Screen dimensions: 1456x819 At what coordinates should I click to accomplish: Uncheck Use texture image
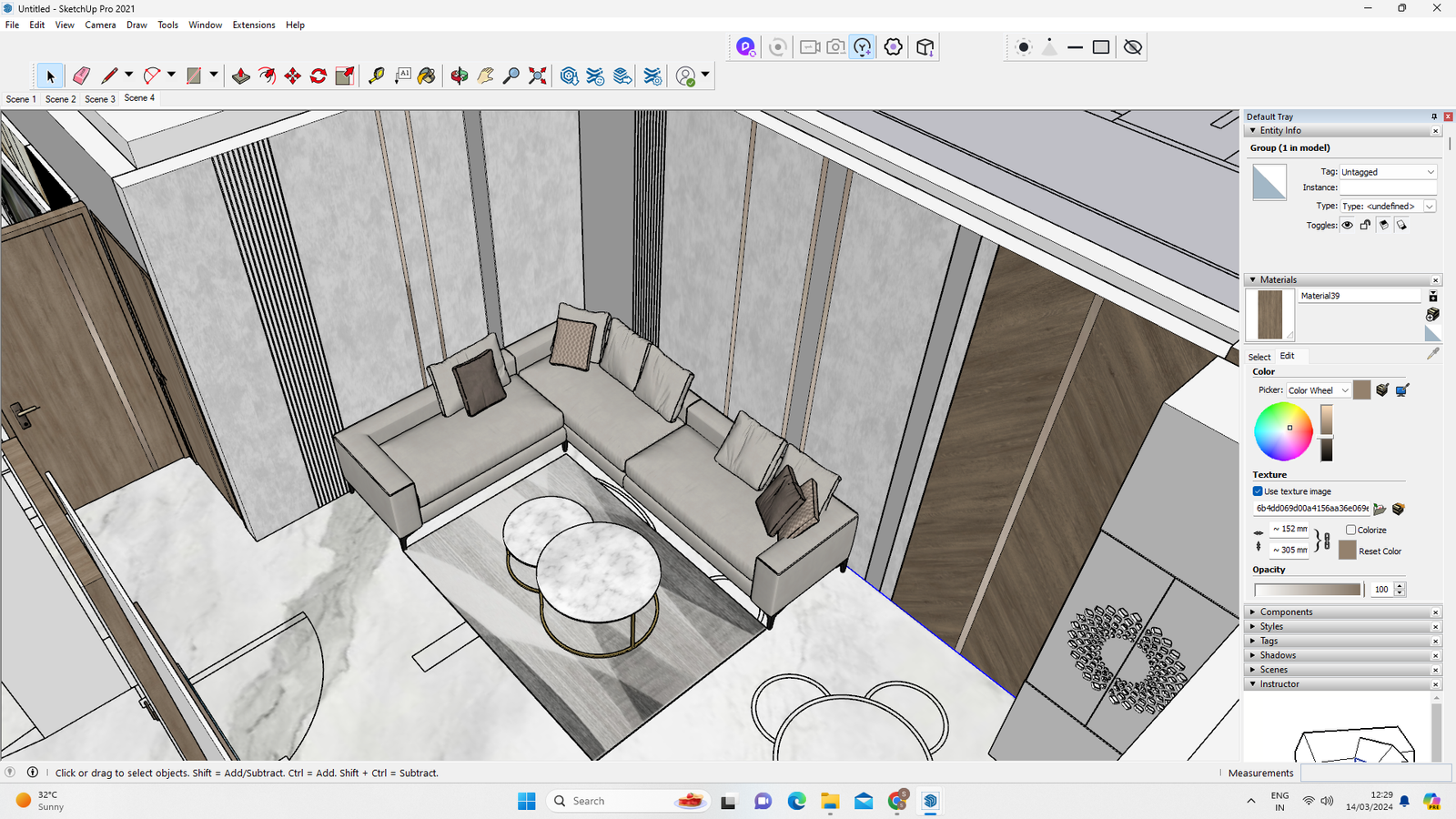pos(1258,491)
